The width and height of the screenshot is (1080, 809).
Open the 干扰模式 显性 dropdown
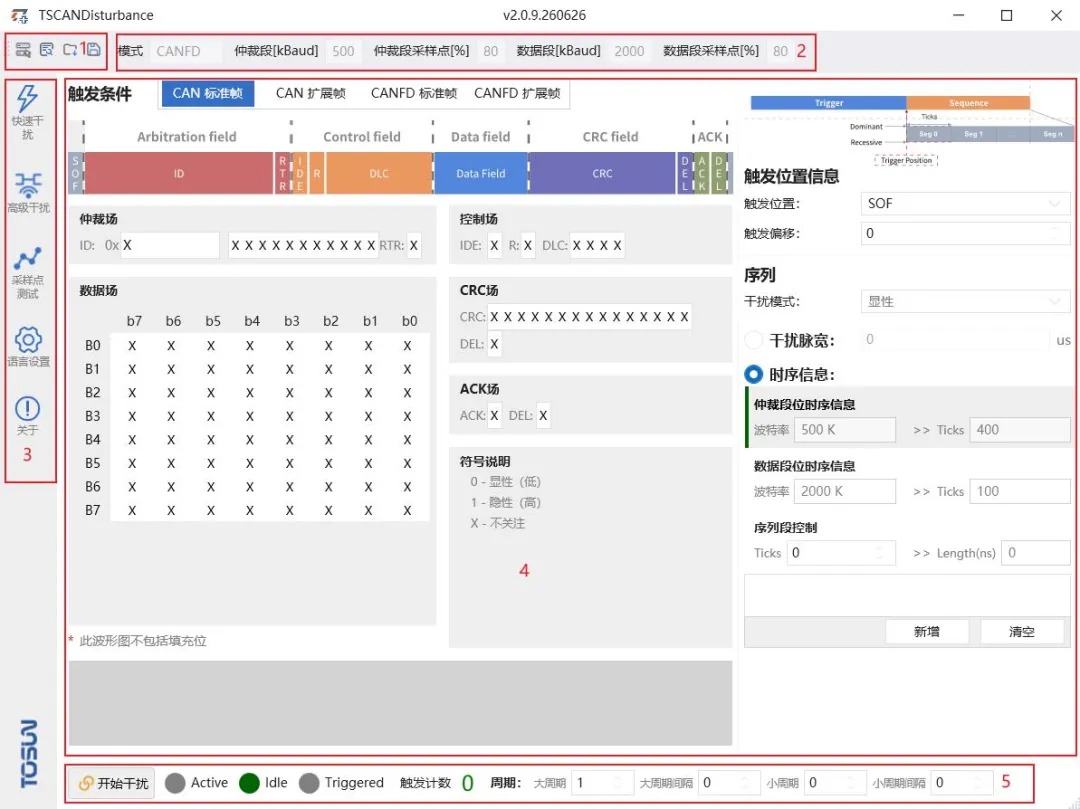pyautogui.click(x=965, y=302)
